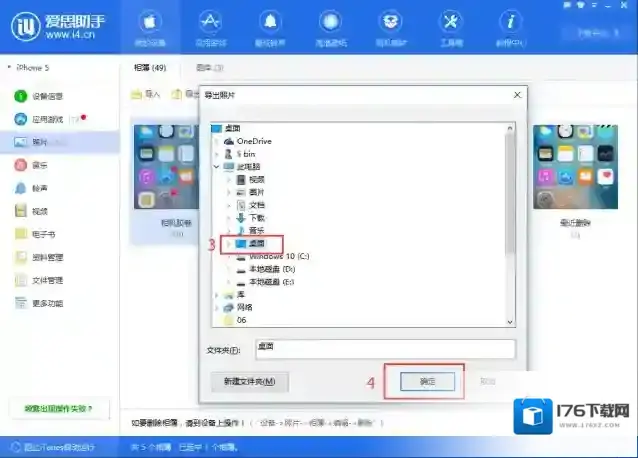The width and height of the screenshot is (638, 458).
Task: Select the top-level 桌面 root in tree
Action: click(226, 129)
